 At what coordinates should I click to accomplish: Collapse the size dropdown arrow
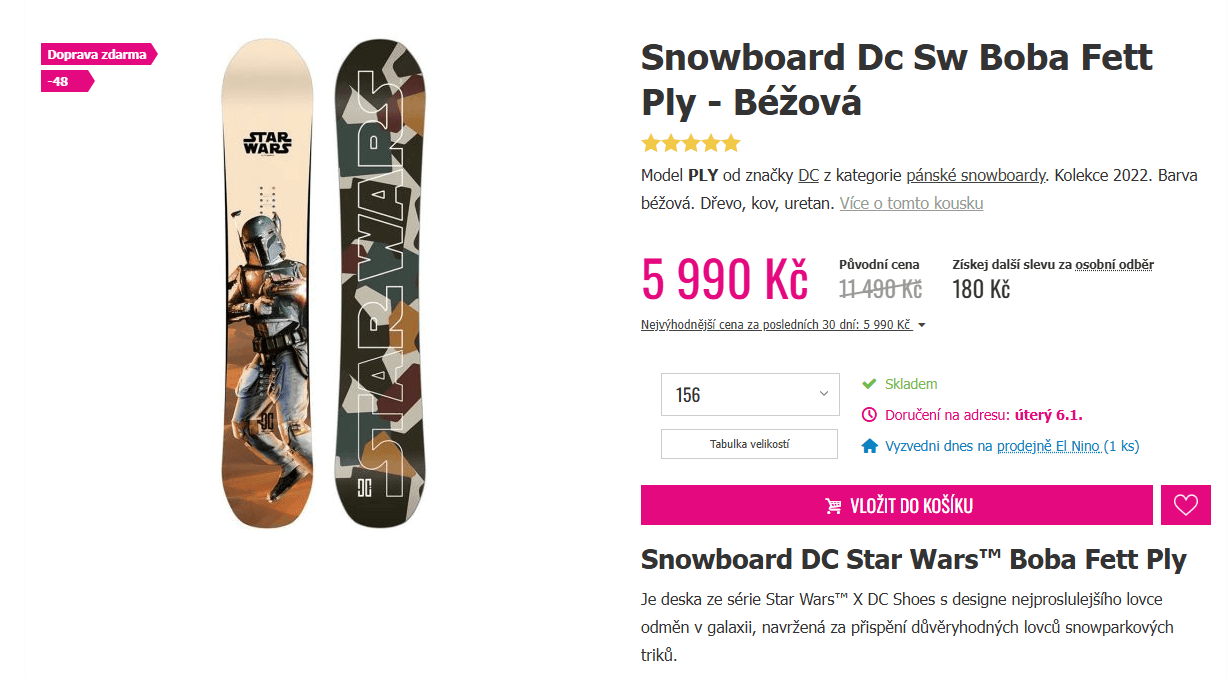[x=822, y=394]
